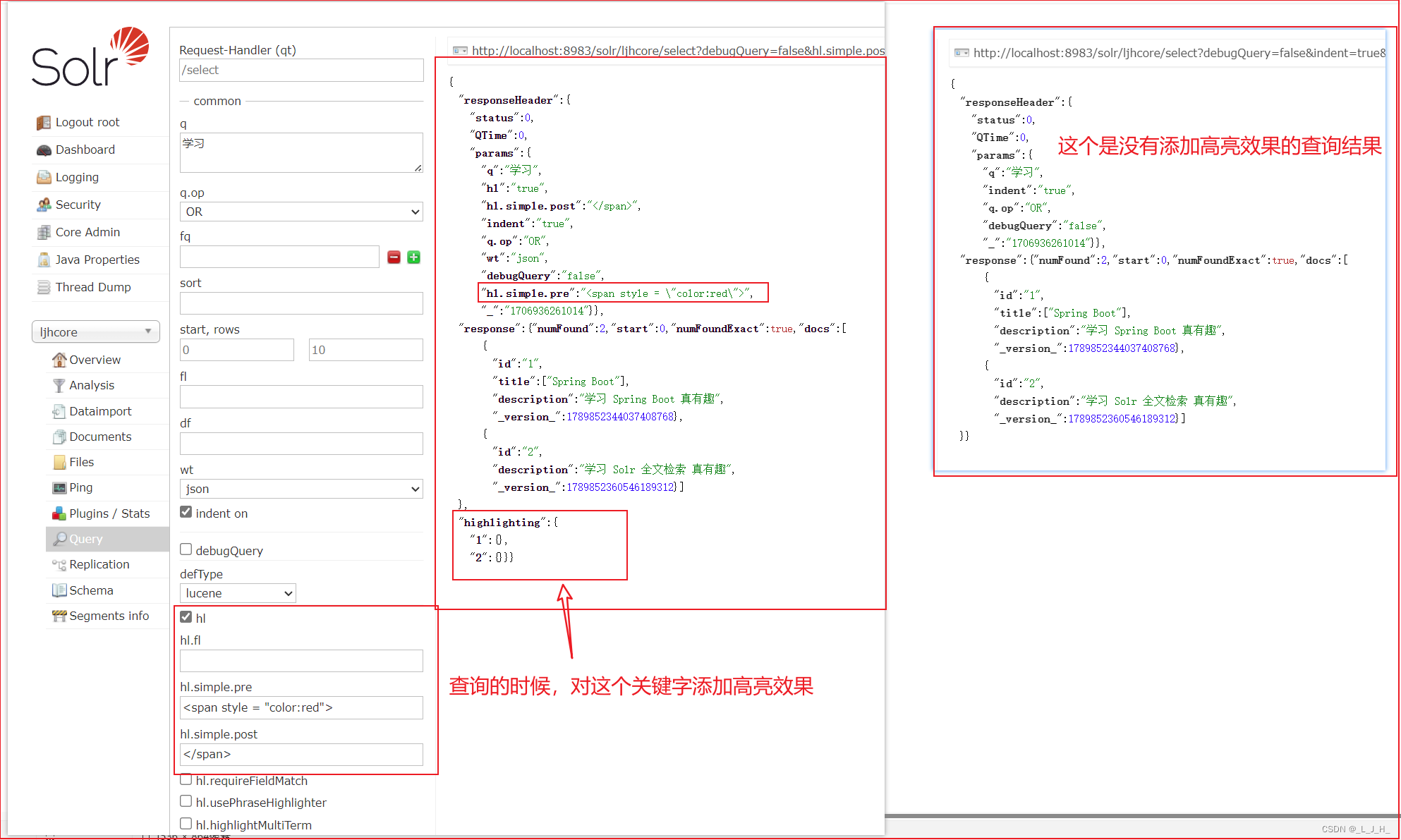
Task: Click the Thread Dump icon
Action: [44, 288]
